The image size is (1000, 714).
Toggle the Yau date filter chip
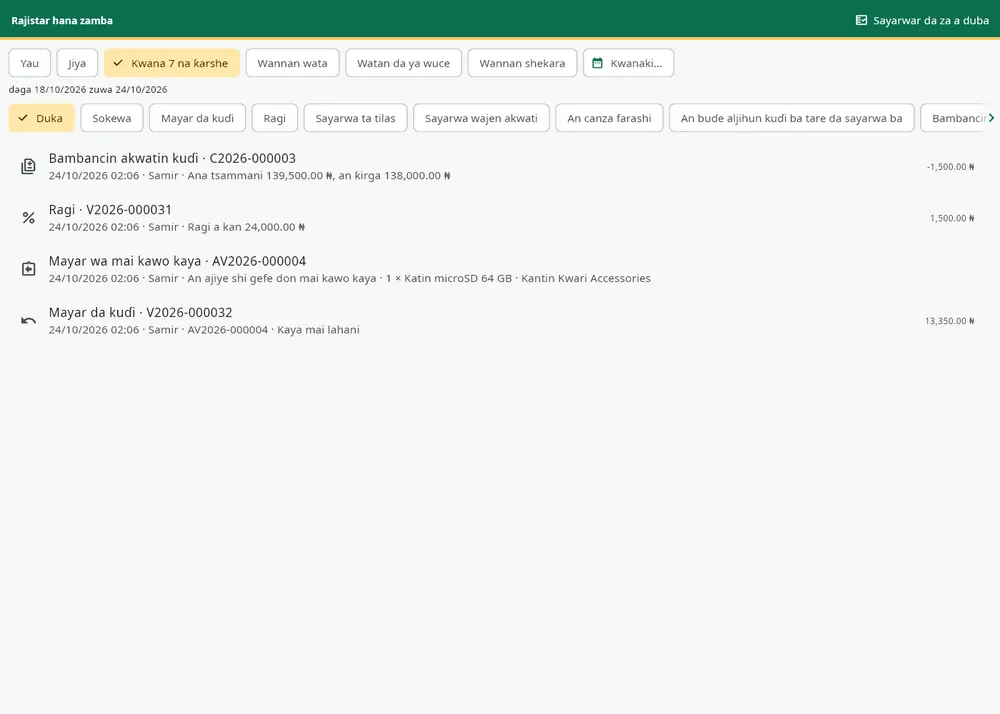[29, 63]
